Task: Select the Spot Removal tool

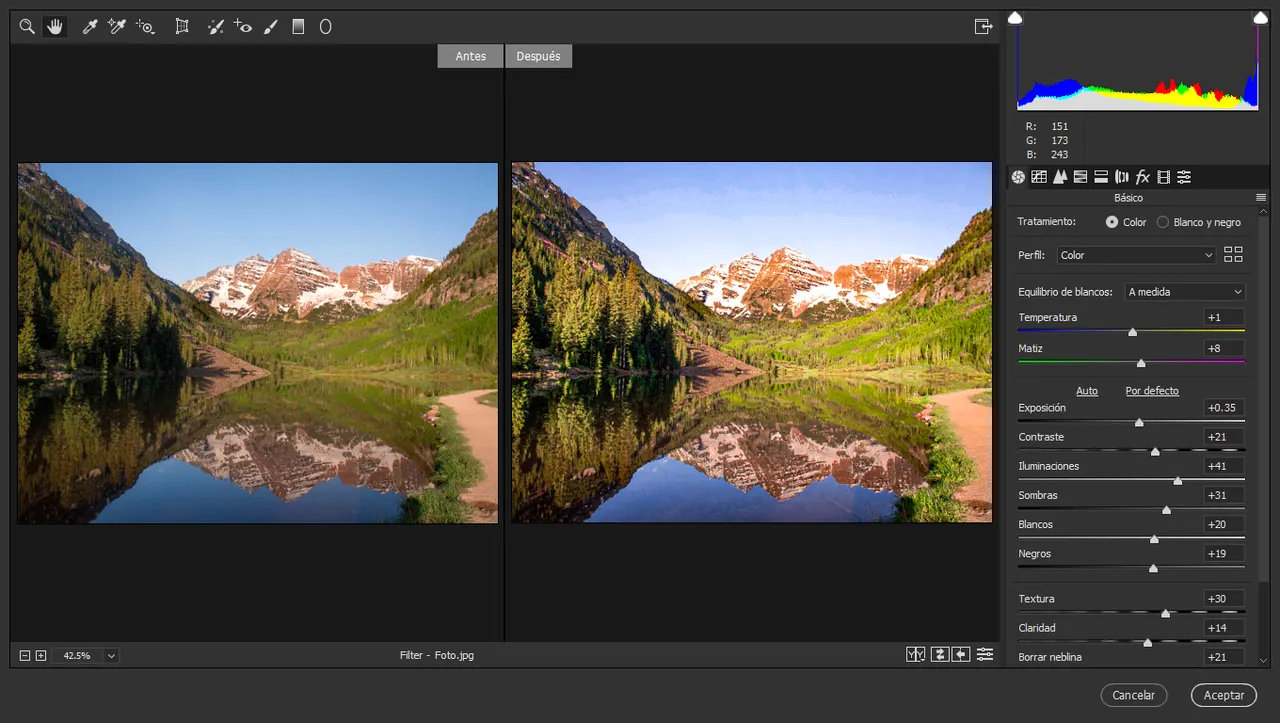Action: (x=215, y=27)
